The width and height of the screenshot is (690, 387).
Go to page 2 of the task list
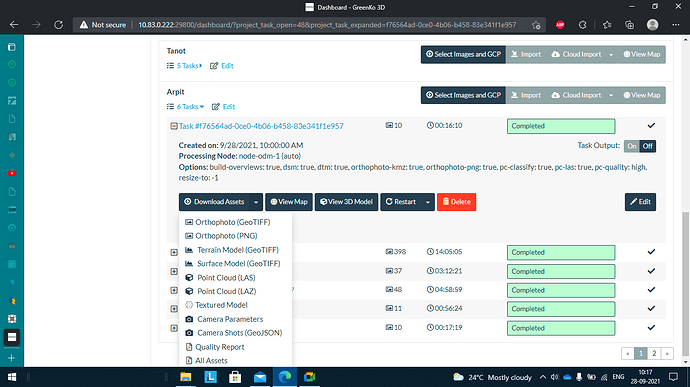click(x=654, y=354)
